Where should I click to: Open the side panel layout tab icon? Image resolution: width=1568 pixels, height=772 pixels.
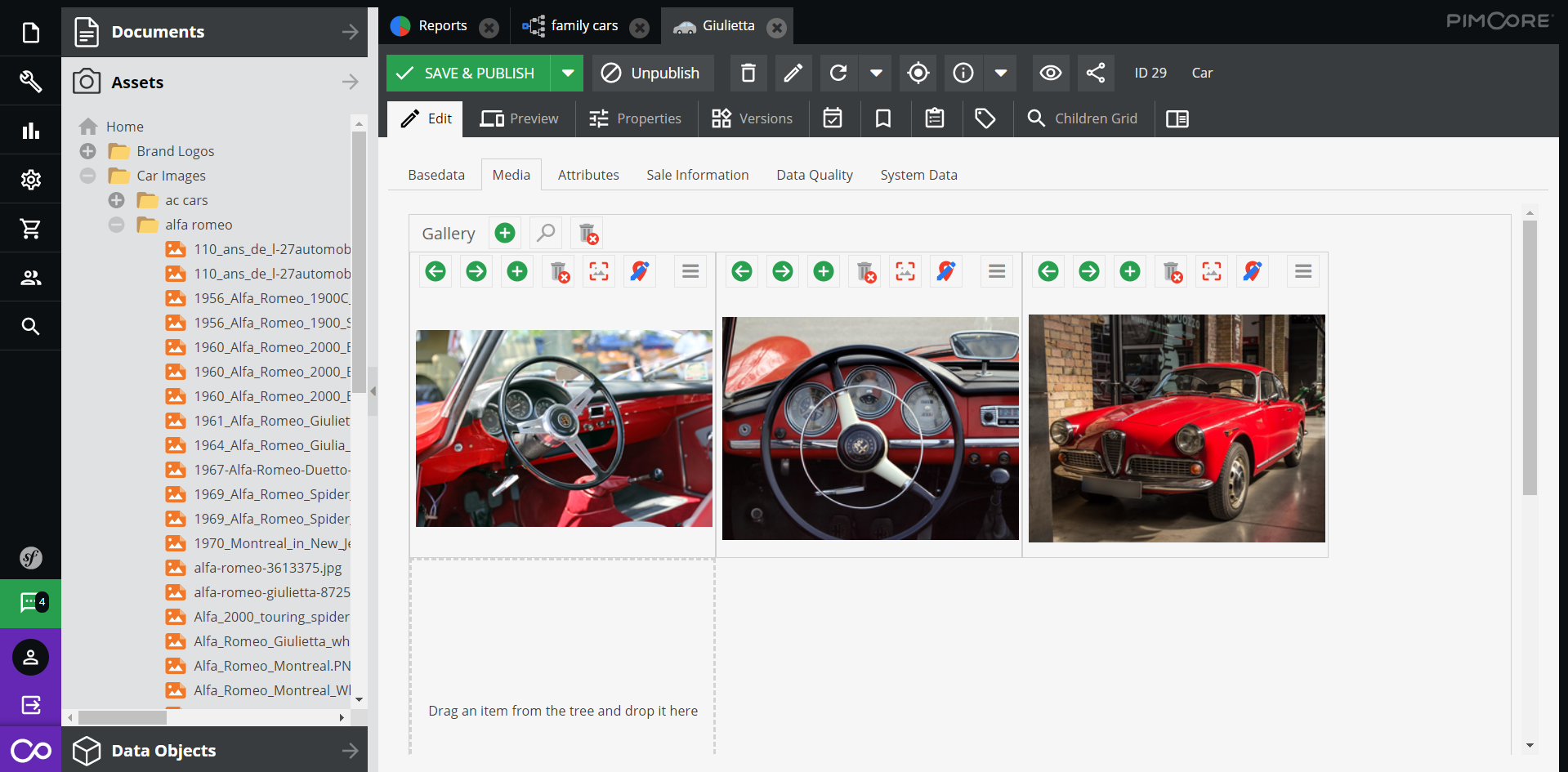1177,118
